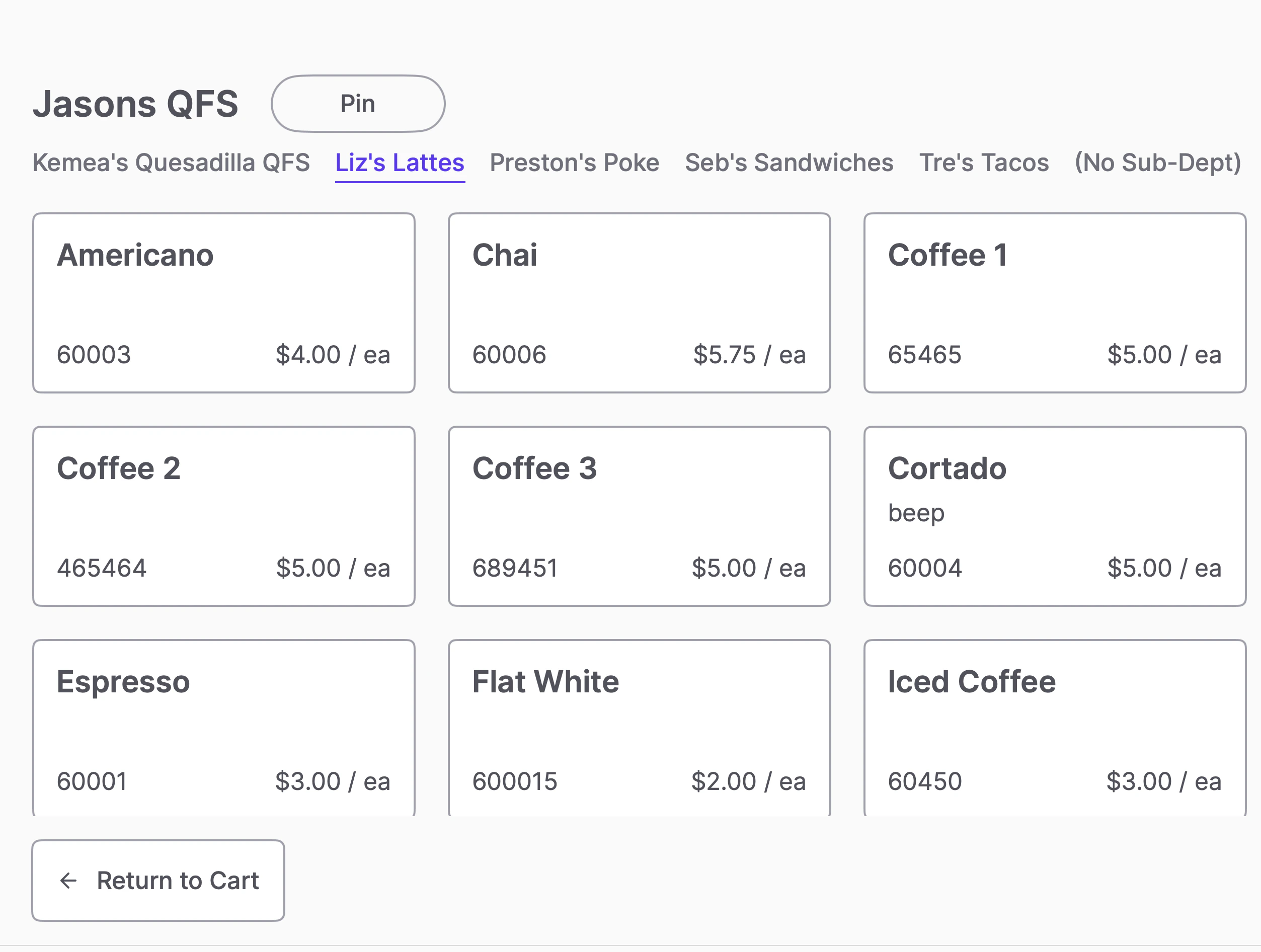Select the Coffee 3 item card

click(639, 516)
